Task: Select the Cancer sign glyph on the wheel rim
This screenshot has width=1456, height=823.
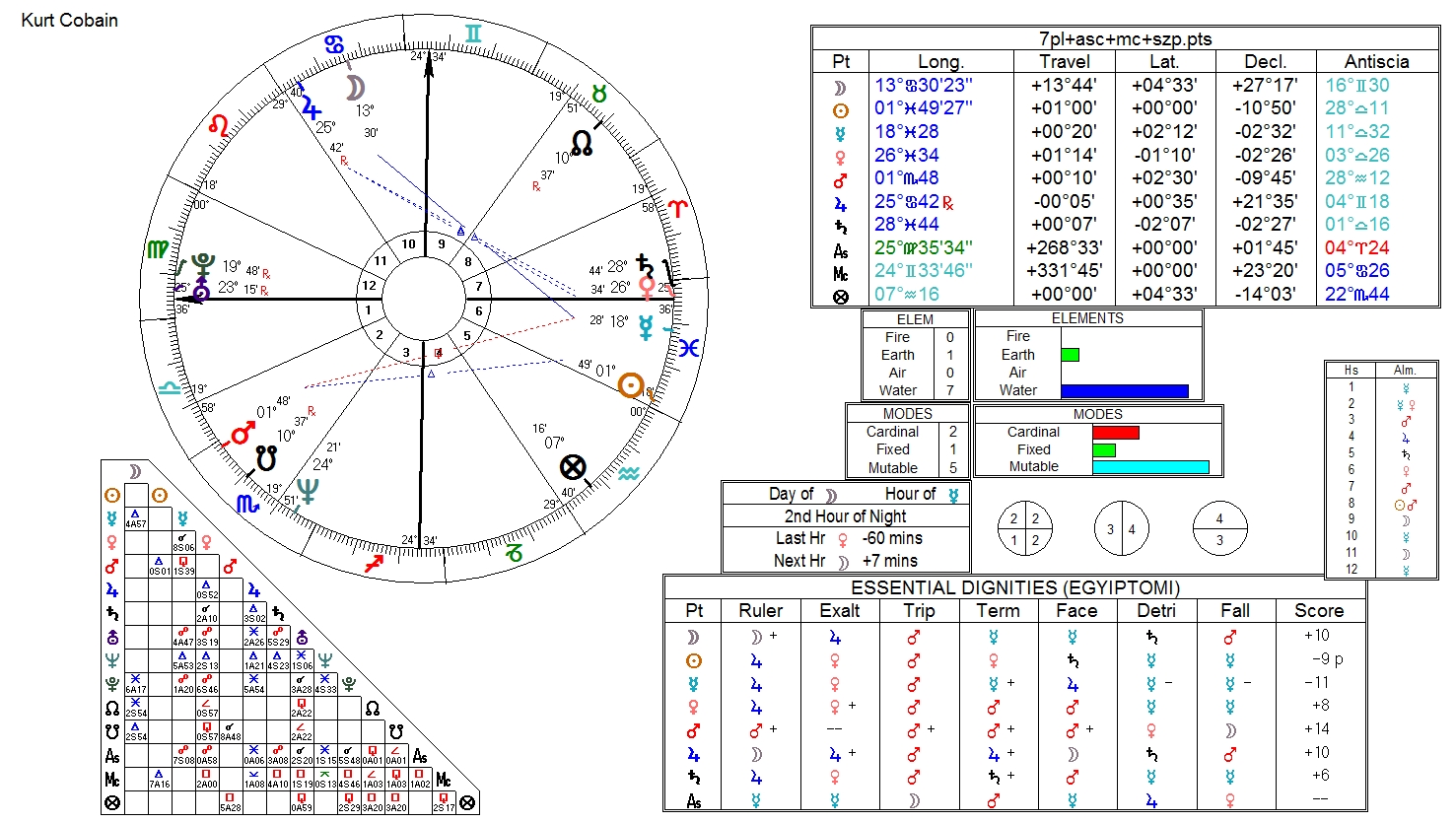Action: click(335, 44)
